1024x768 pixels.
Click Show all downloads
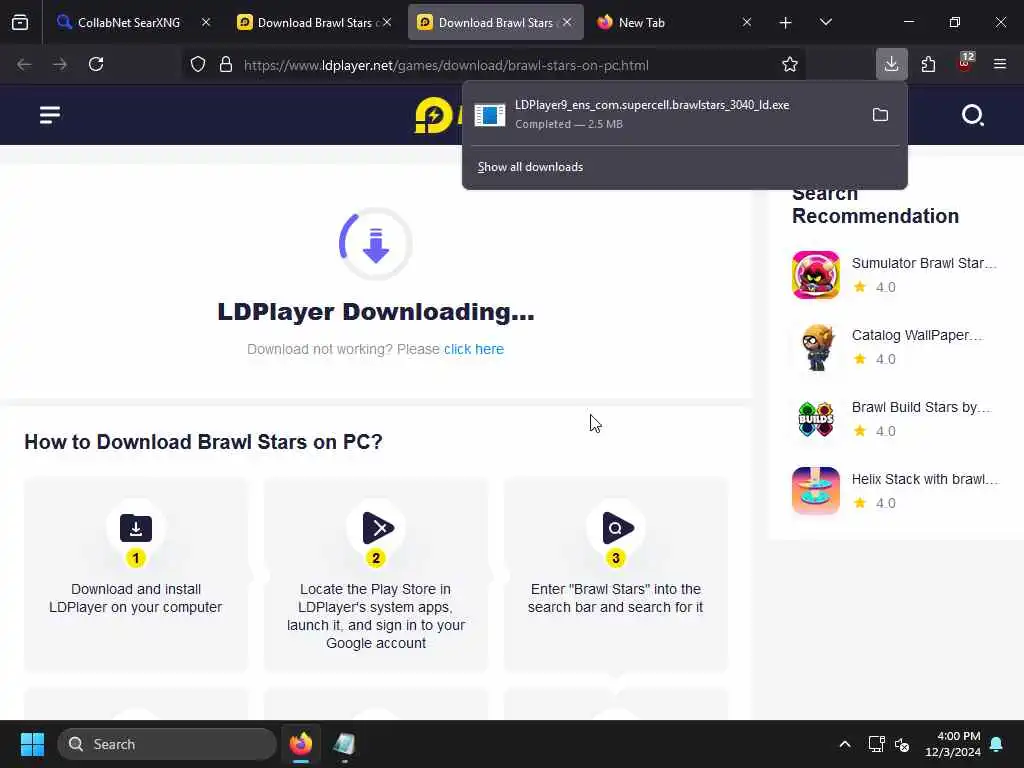coord(530,167)
